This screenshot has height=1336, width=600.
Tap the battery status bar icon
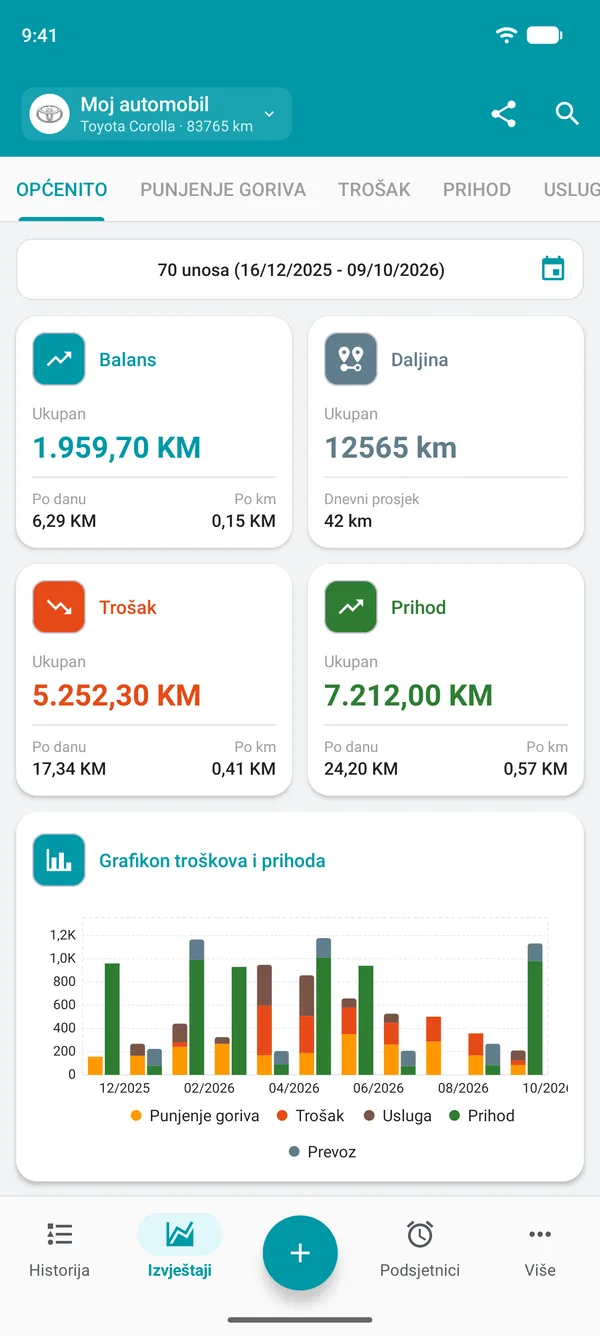(544, 35)
